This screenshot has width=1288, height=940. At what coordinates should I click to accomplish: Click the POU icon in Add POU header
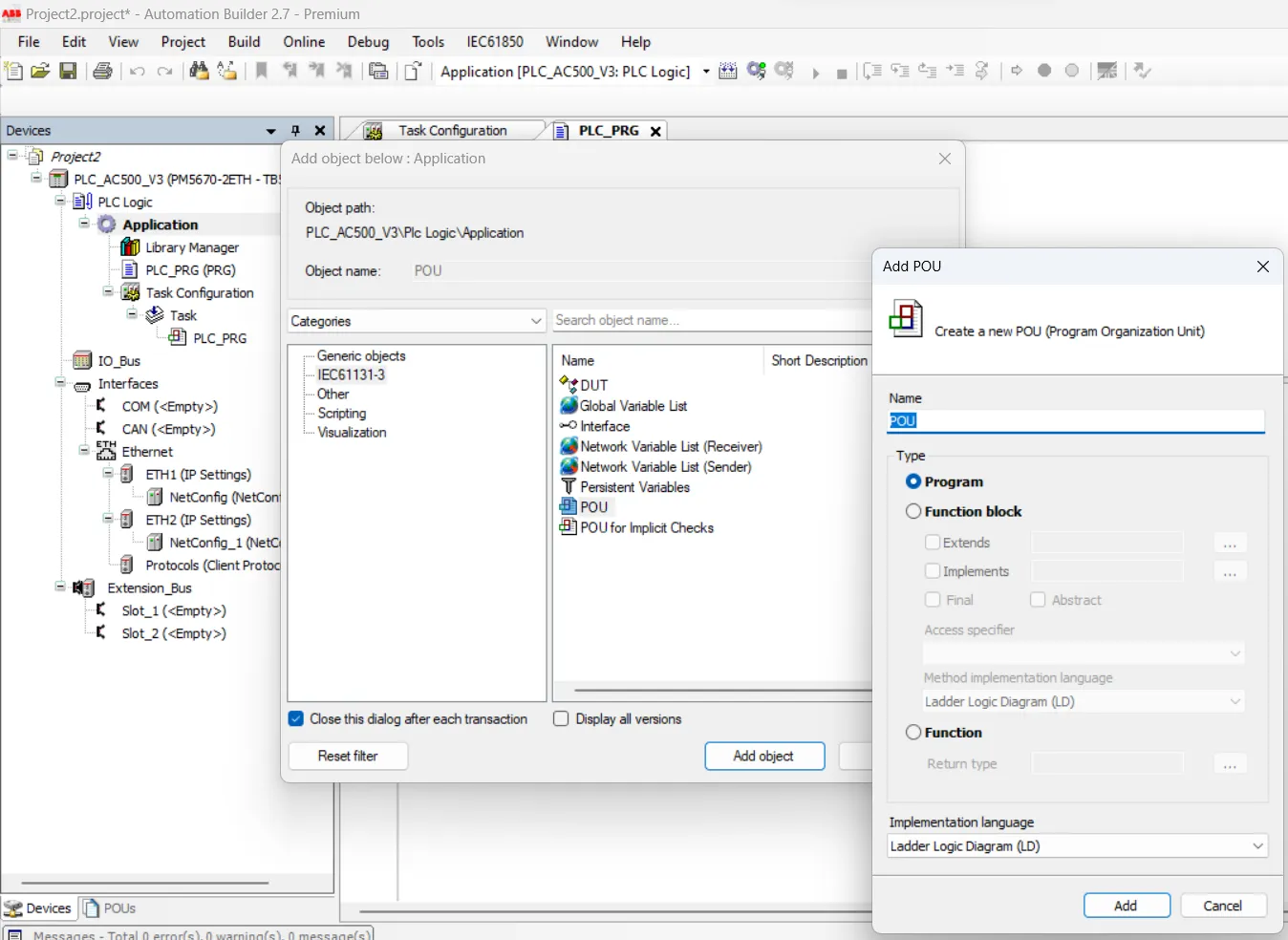pos(905,319)
